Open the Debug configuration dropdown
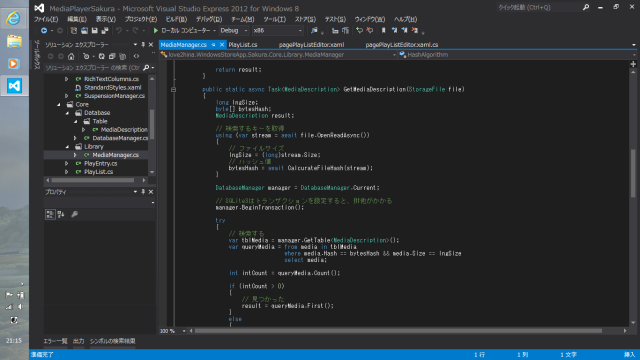The width and height of the screenshot is (640, 360). (x=234, y=31)
